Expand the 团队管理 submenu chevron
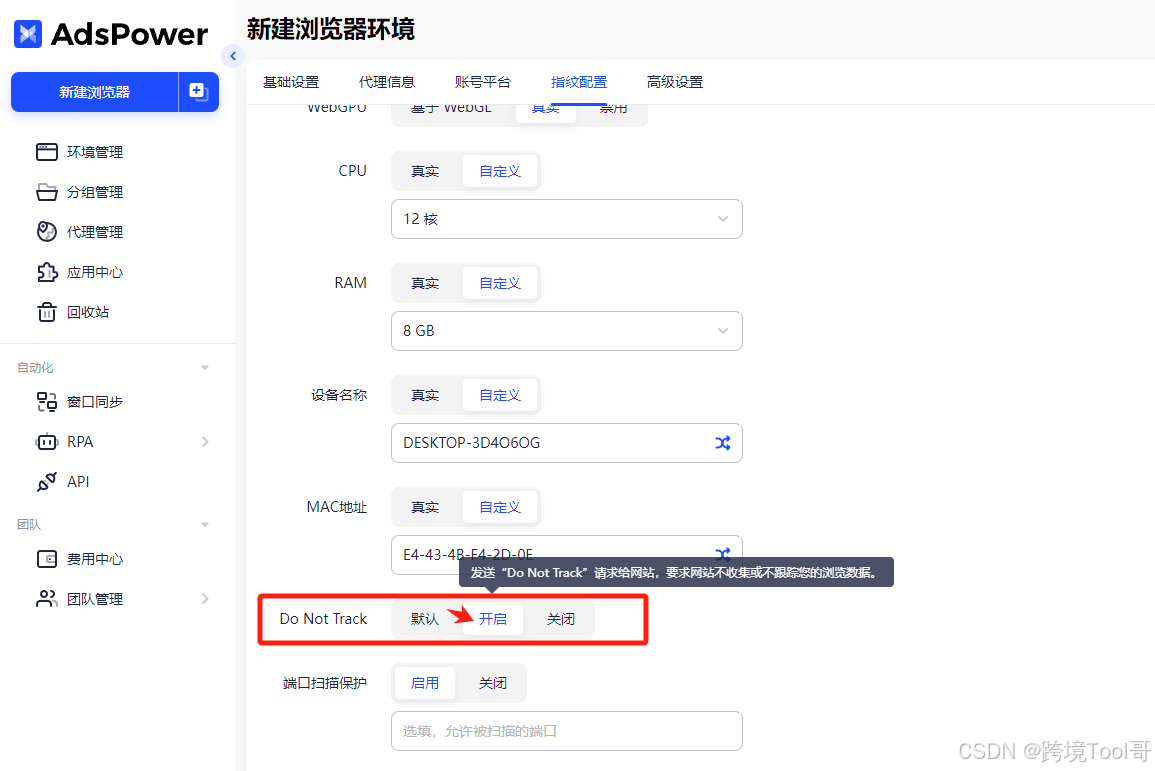The height and width of the screenshot is (771, 1155). 206,599
